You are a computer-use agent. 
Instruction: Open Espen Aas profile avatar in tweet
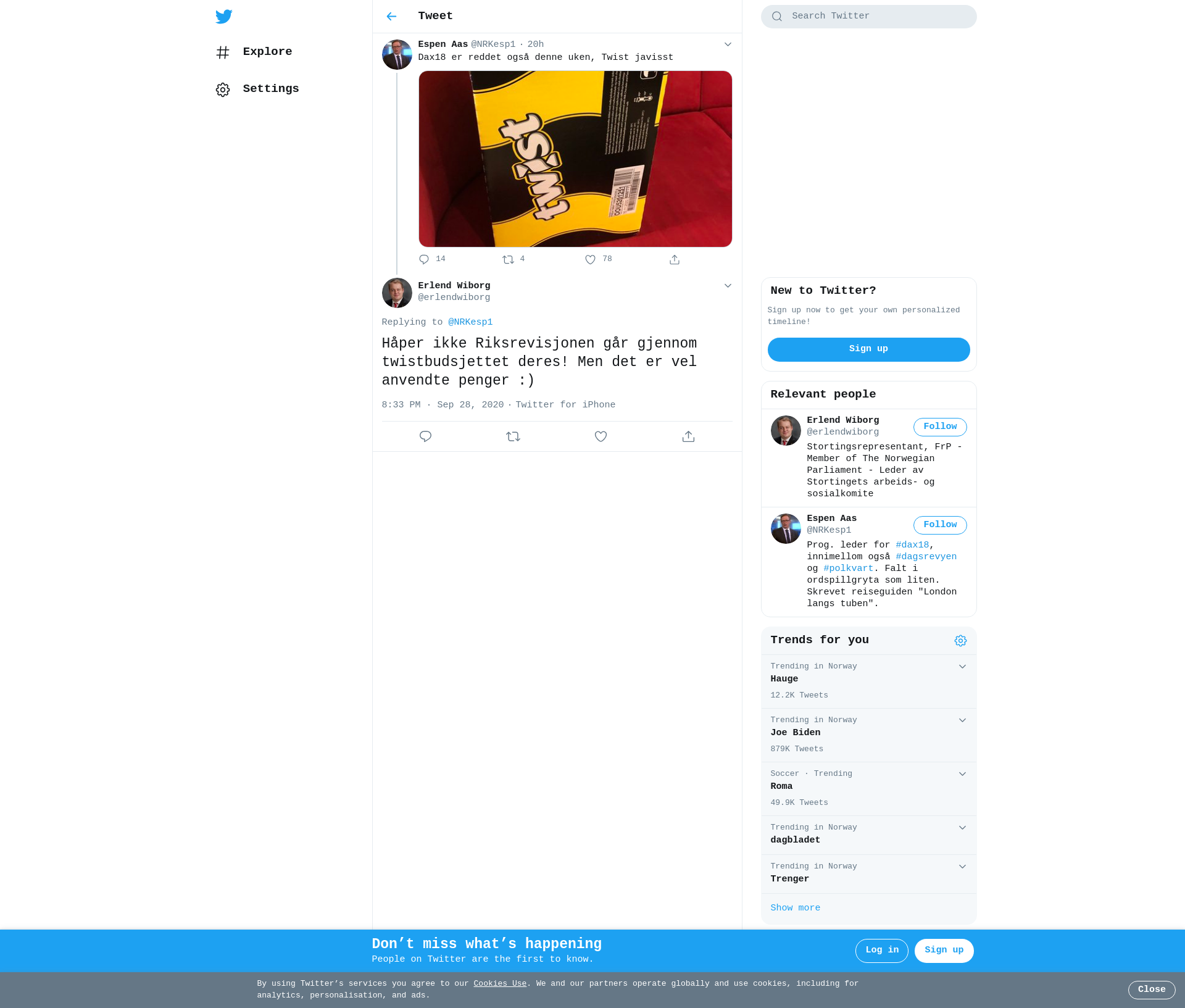coord(397,55)
